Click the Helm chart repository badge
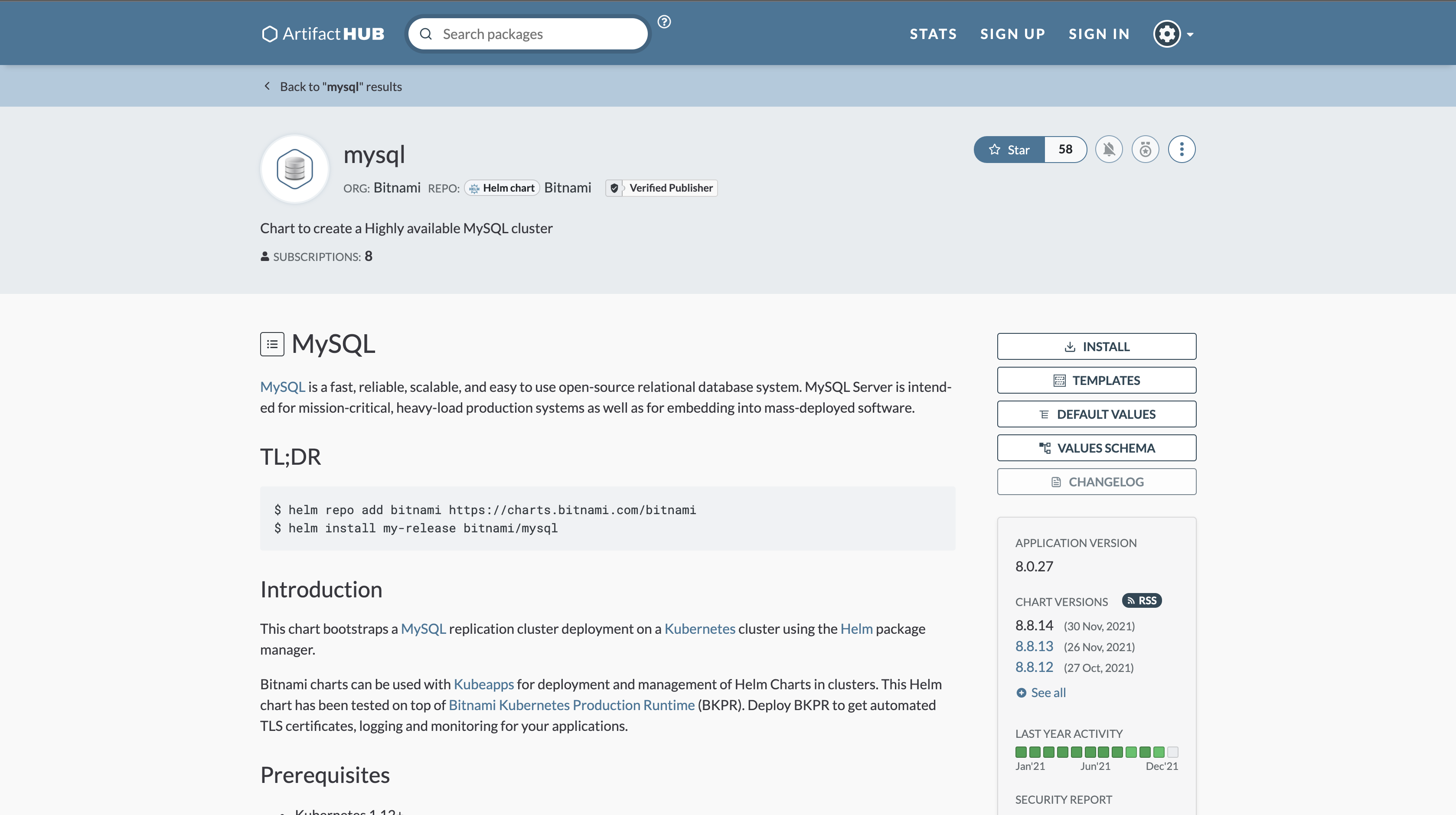Image resolution: width=1456 pixels, height=815 pixels. (x=502, y=188)
